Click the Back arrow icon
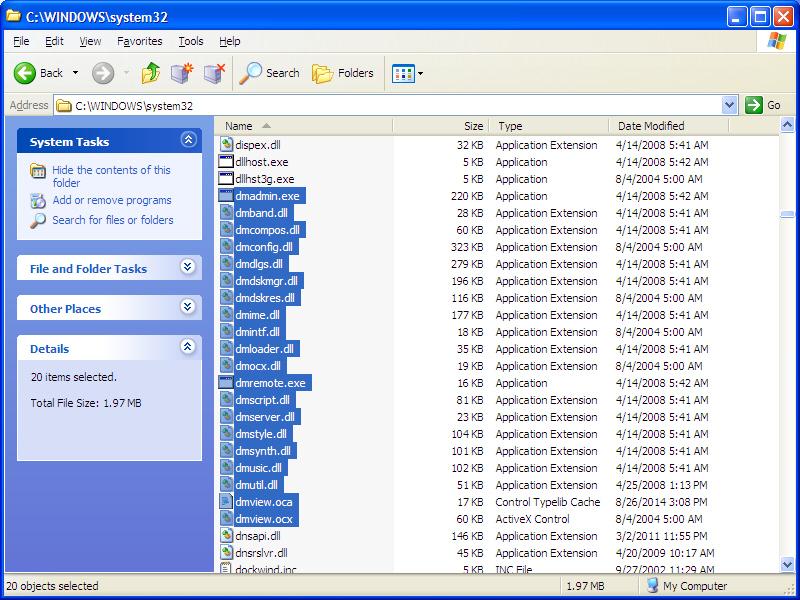 coord(25,73)
